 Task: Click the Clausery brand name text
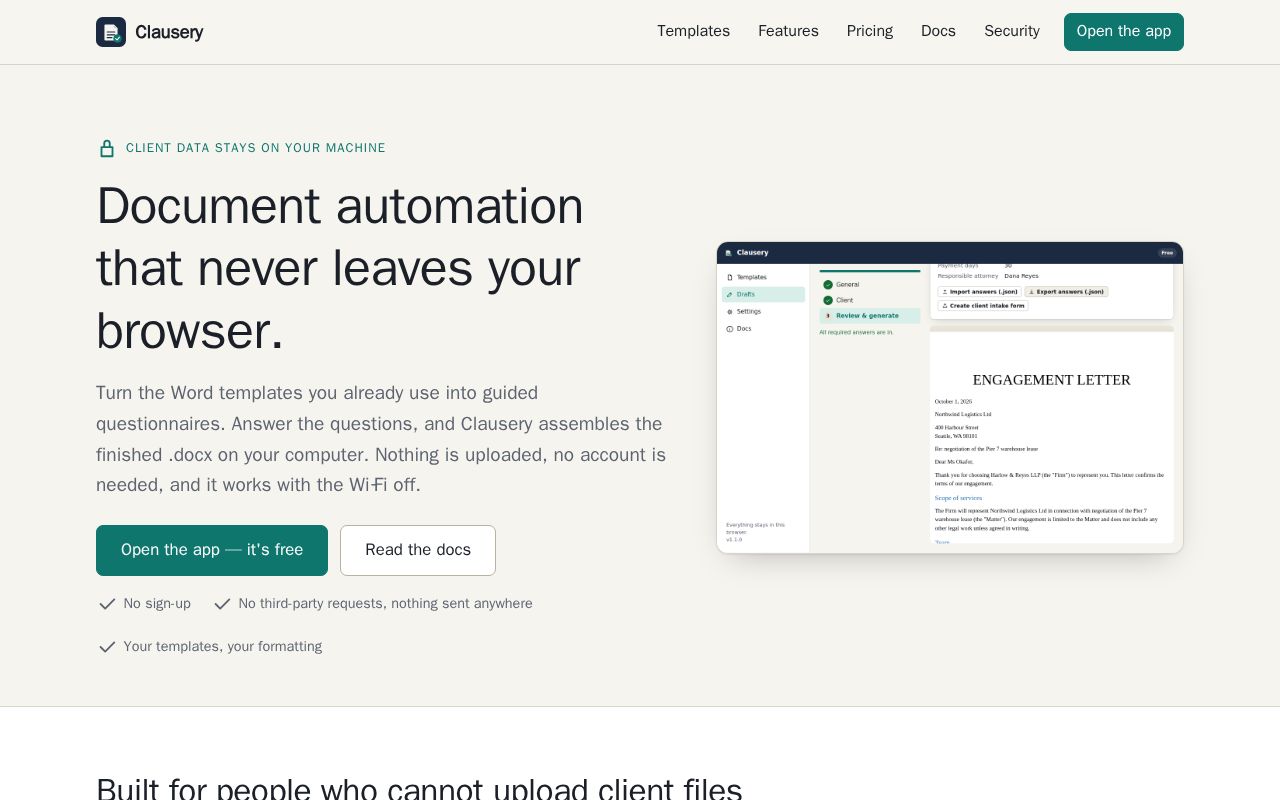click(169, 32)
